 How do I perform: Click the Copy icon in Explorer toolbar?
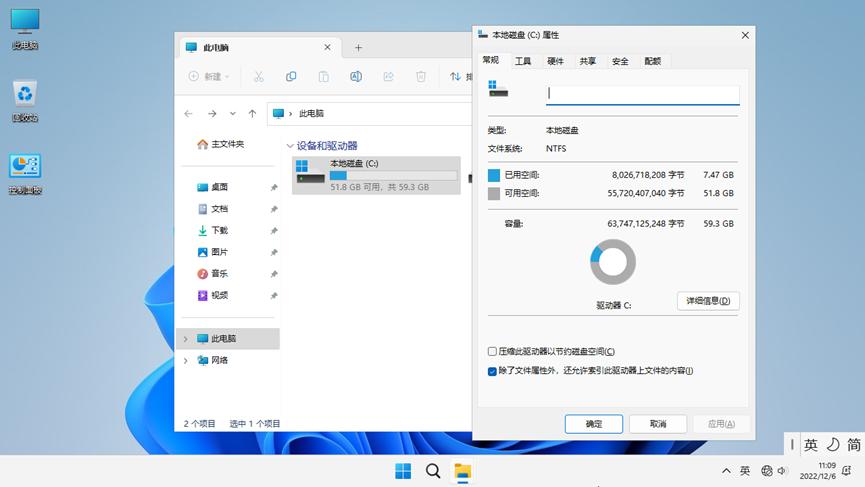click(x=291, y=77)
